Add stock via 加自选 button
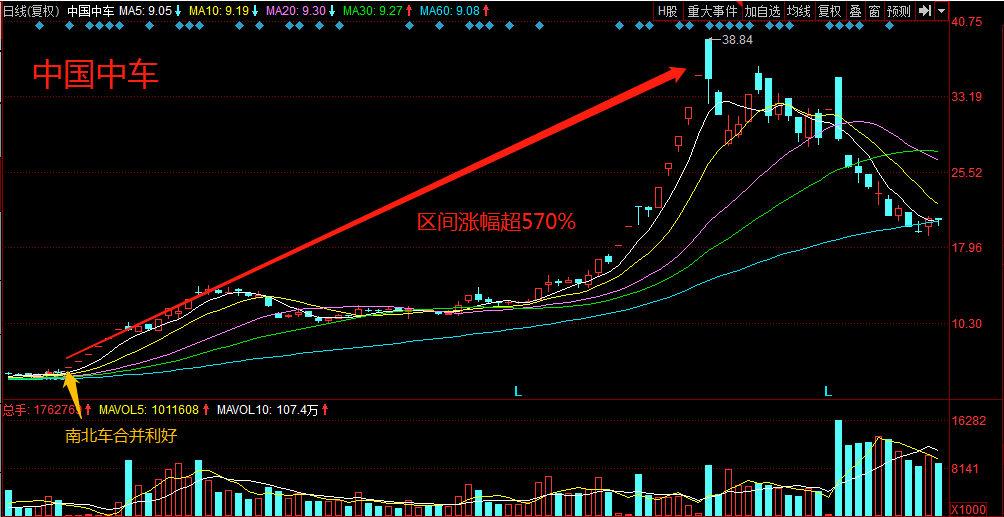The height and width of the screenshot is (517, 1004). [x=762, y=11]
